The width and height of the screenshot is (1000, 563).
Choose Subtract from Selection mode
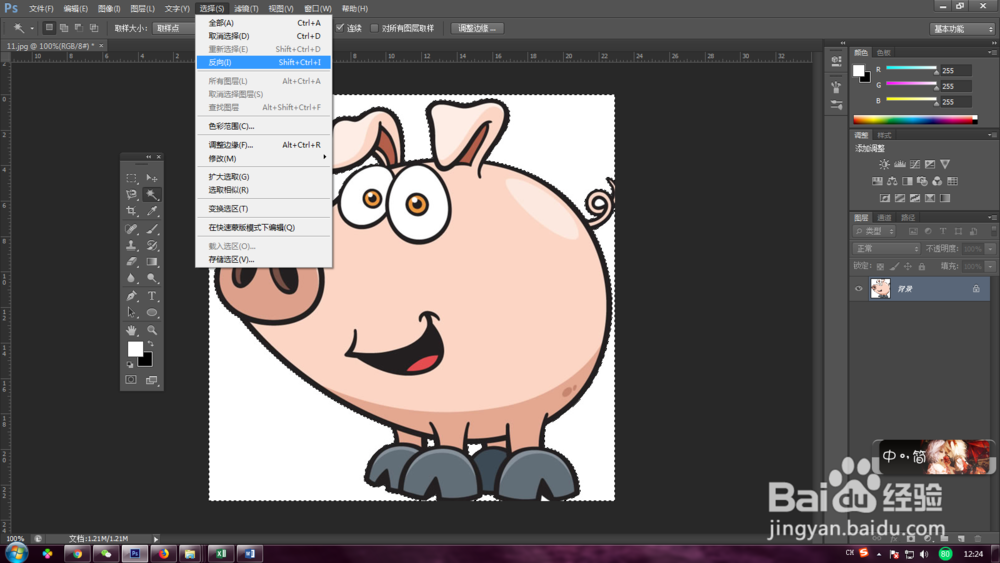(x=79, y=28)
